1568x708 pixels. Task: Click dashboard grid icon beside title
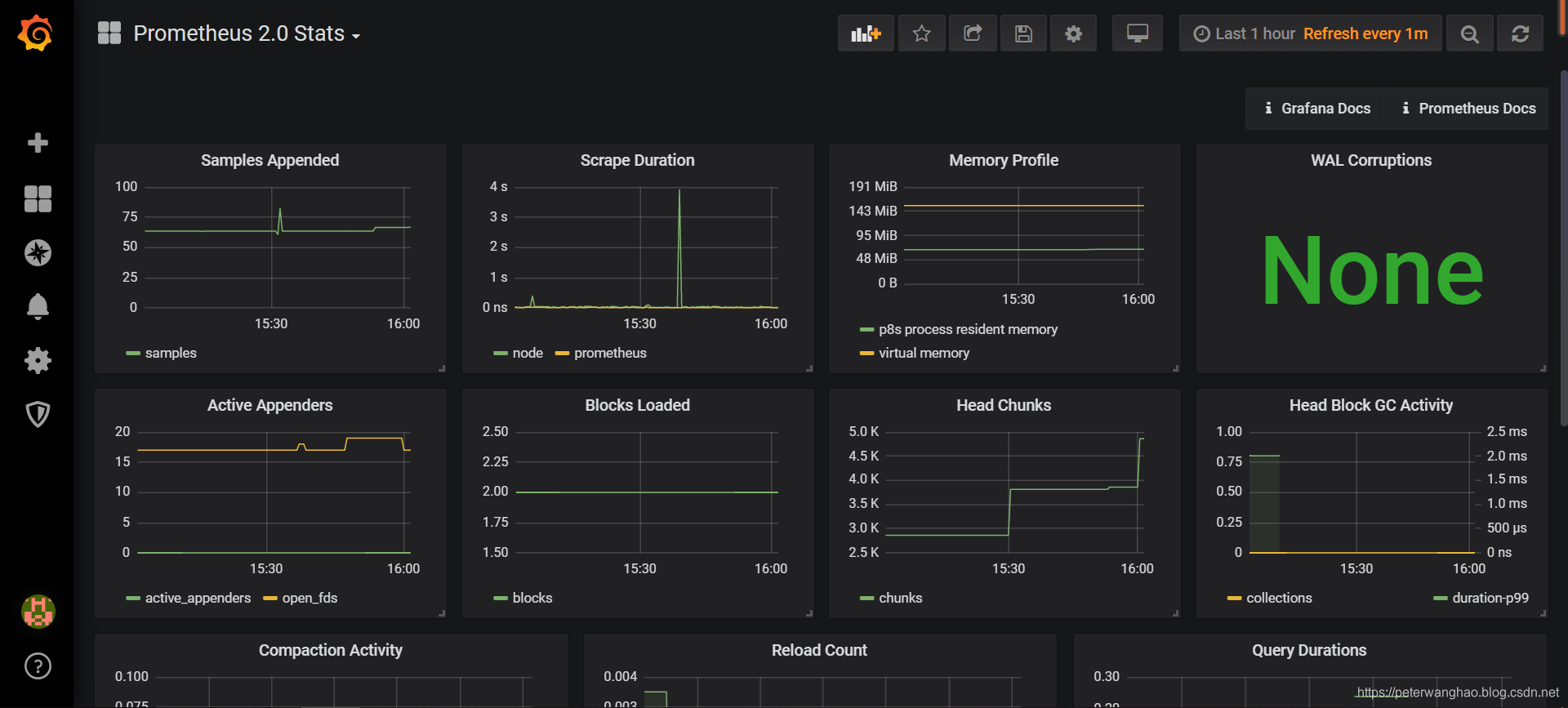pyautogui.click(x=109, y=33)
